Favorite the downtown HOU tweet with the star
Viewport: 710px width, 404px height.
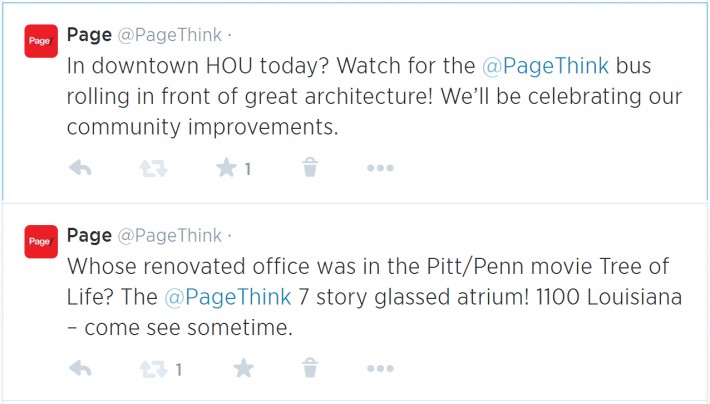coord(226,168)
